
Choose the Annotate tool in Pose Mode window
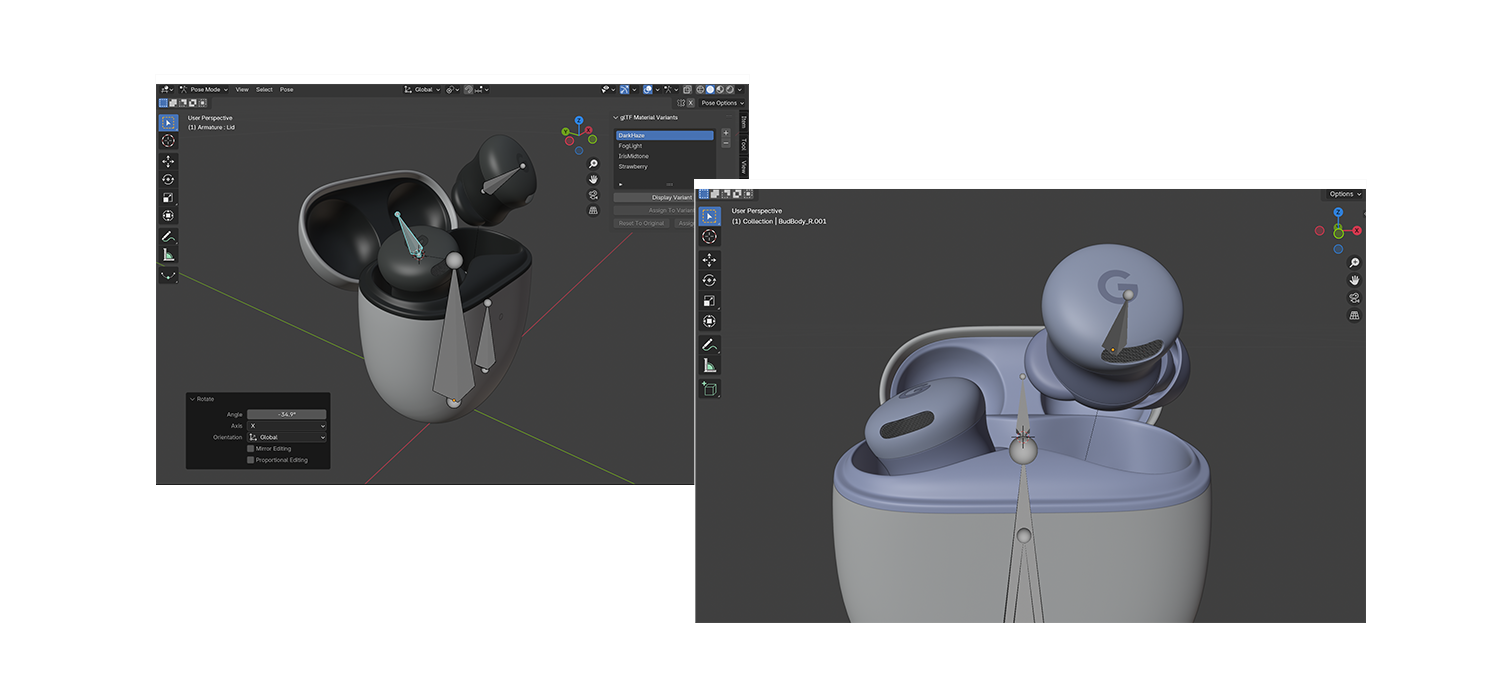point(168,237)
